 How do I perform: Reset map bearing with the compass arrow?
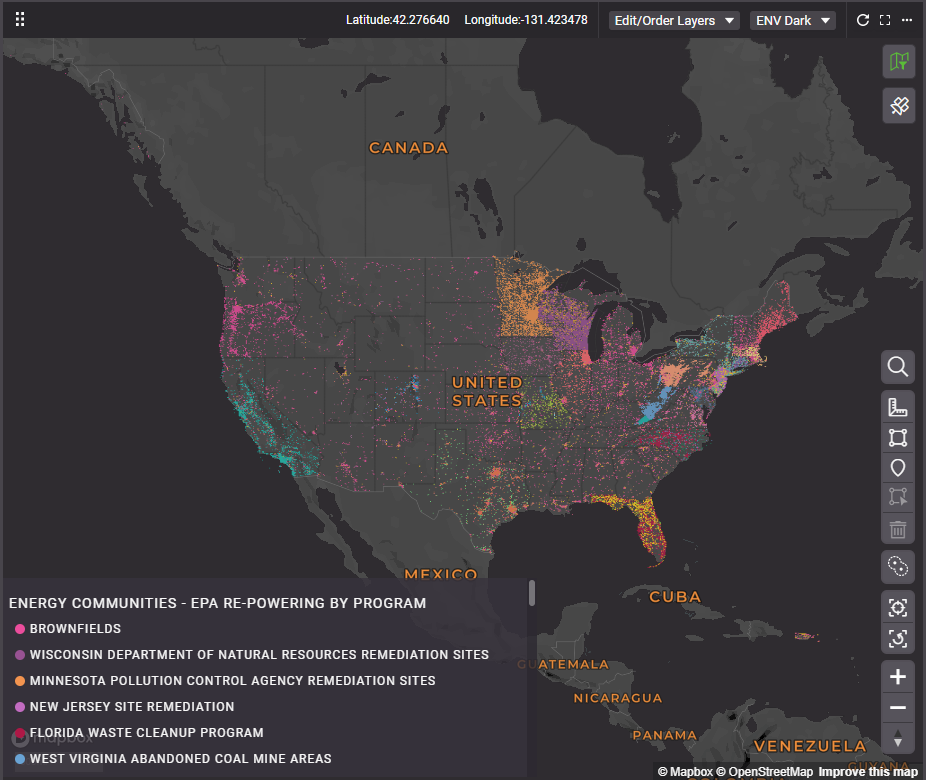click(x=898, y=739)
